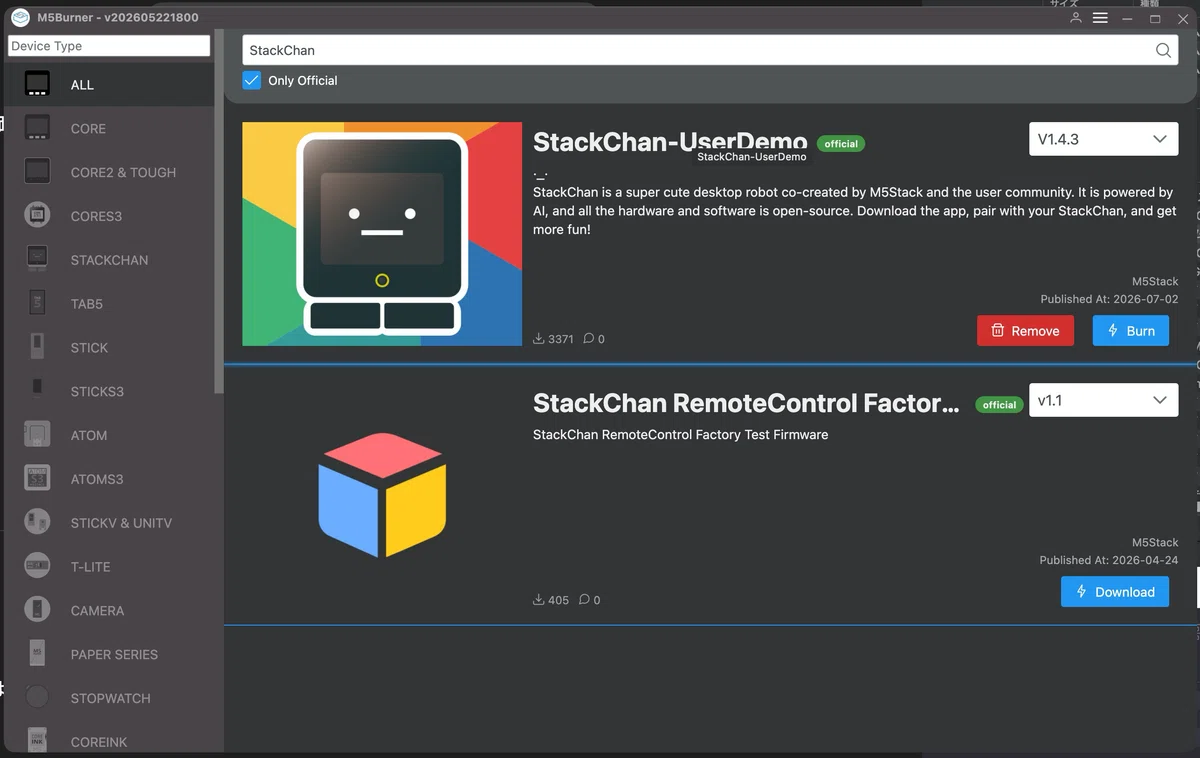Click the RemoteControl Factory Test Firmware description
Viewport: 1200px width, 758px height.
(x=680, y=434)
